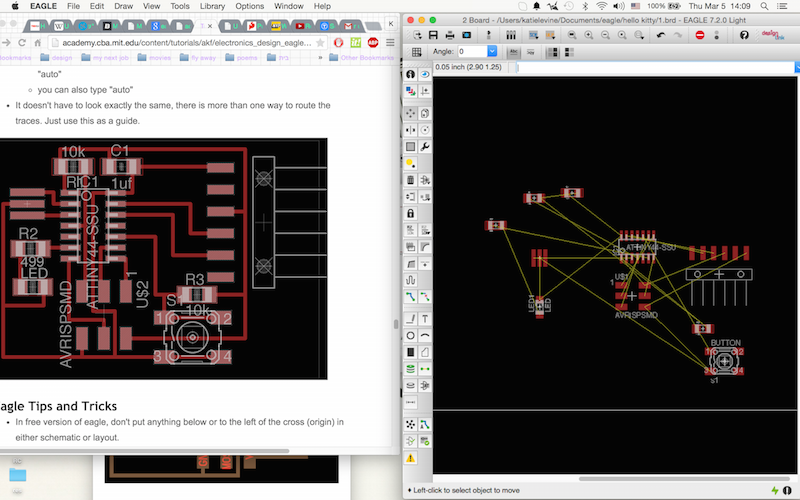Toggle the left grid-blocks option button
Image resolution: width=800 pixels, height=500 pixels.
(553, 52)
